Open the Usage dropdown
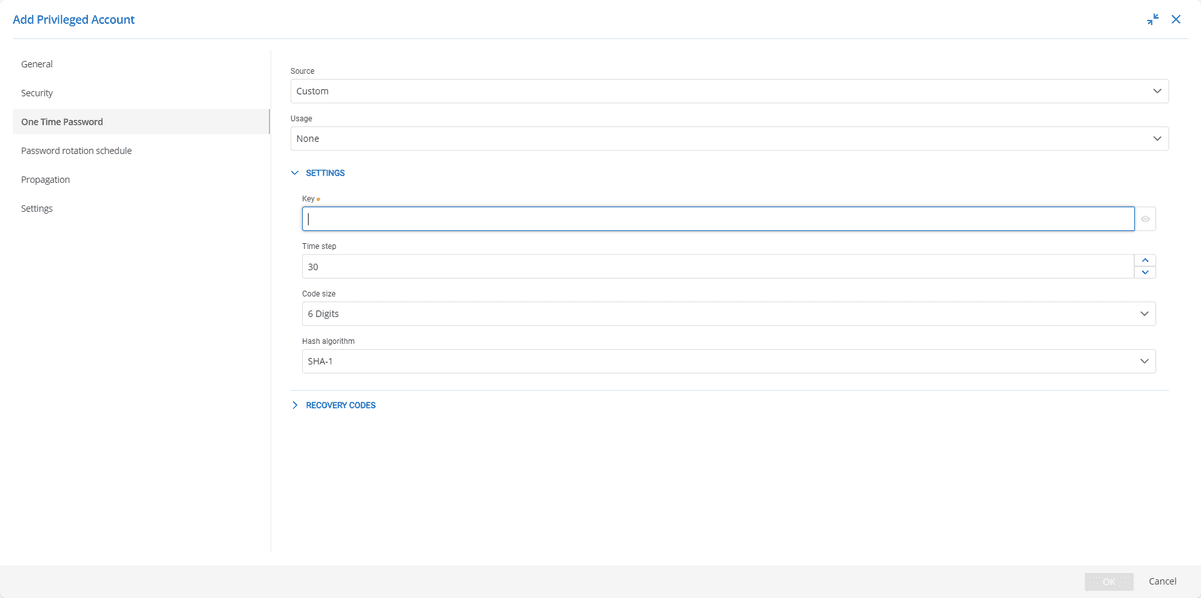 [x=729, y=139]
